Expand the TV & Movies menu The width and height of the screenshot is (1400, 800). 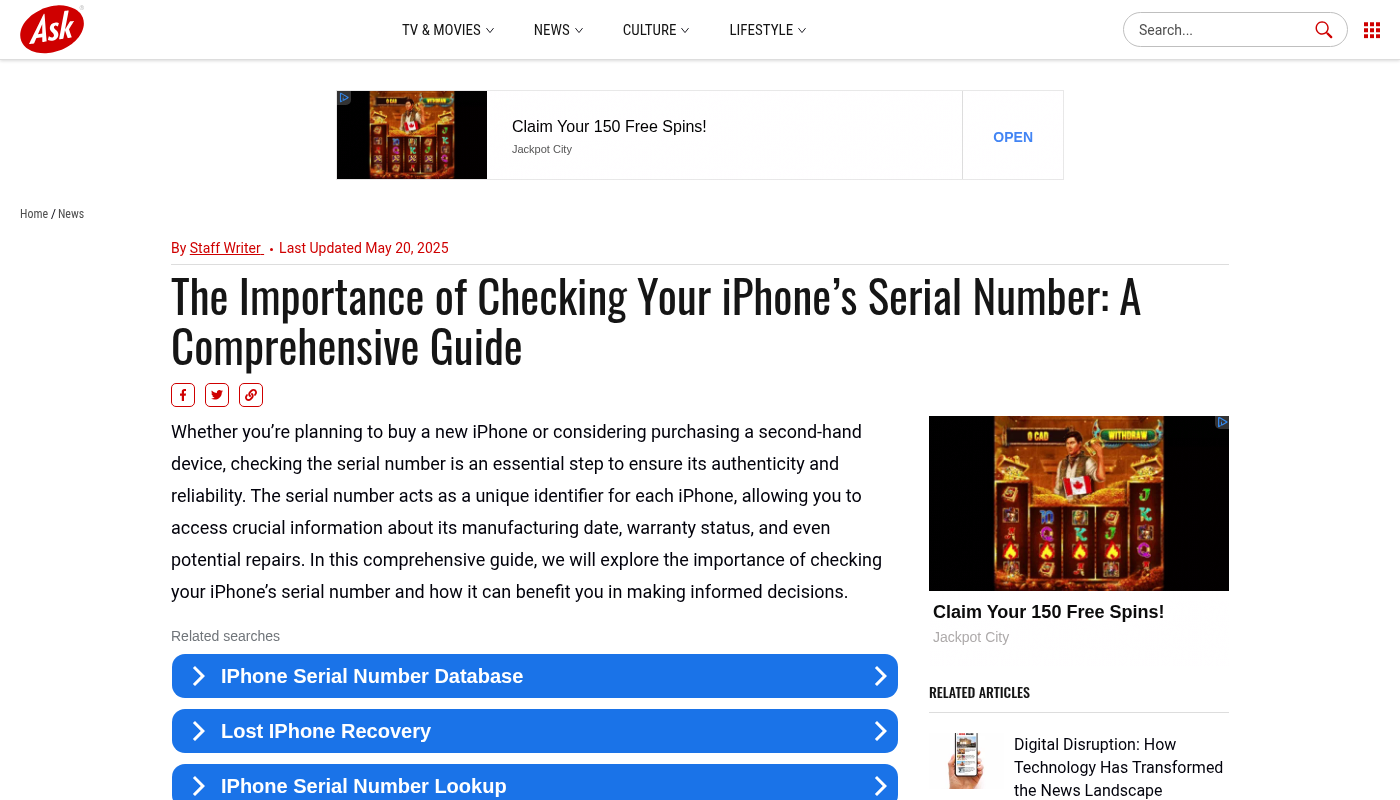click(x=448, y=30)
